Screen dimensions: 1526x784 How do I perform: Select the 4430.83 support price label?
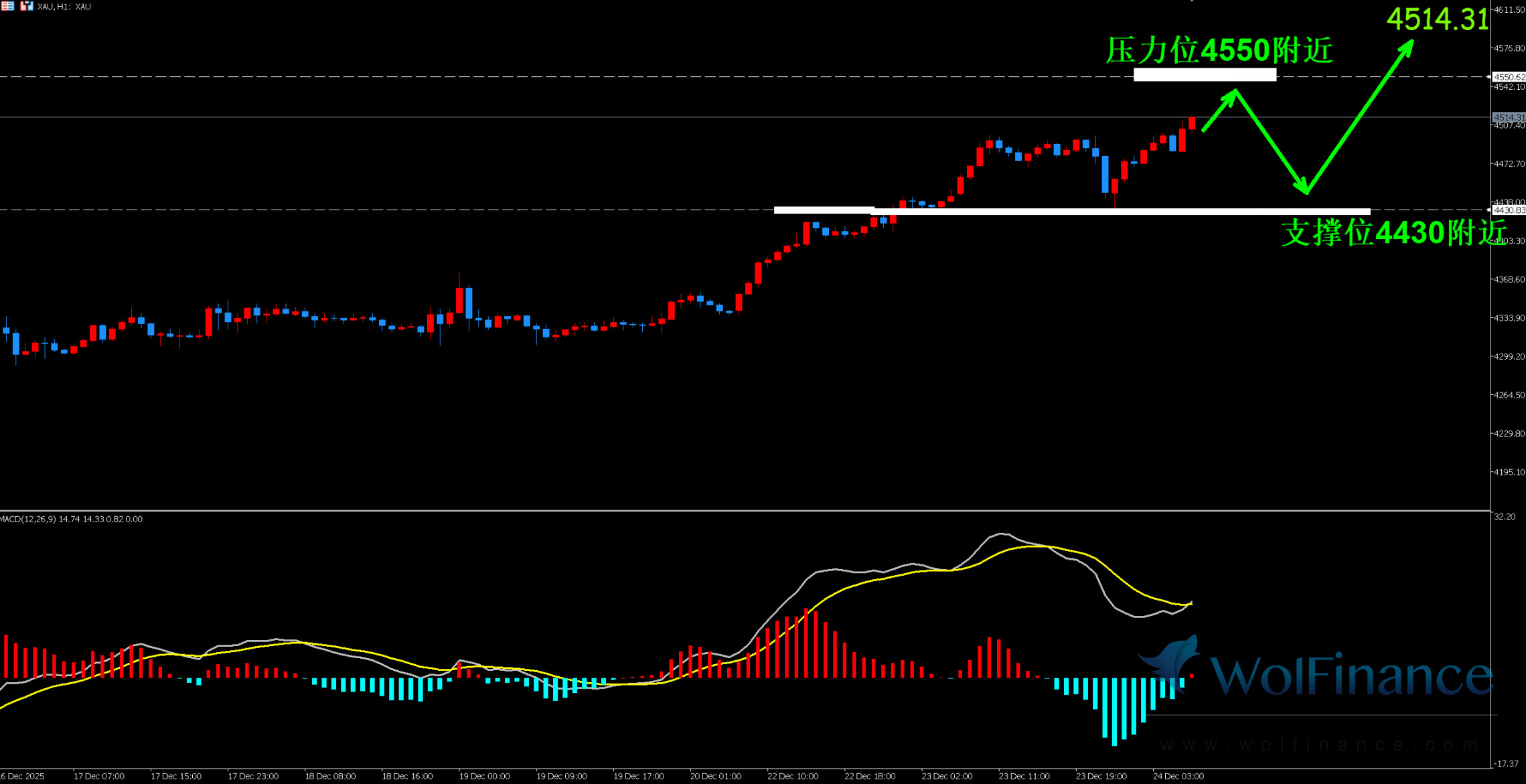pyautogui.click(x=1509, y=210)
